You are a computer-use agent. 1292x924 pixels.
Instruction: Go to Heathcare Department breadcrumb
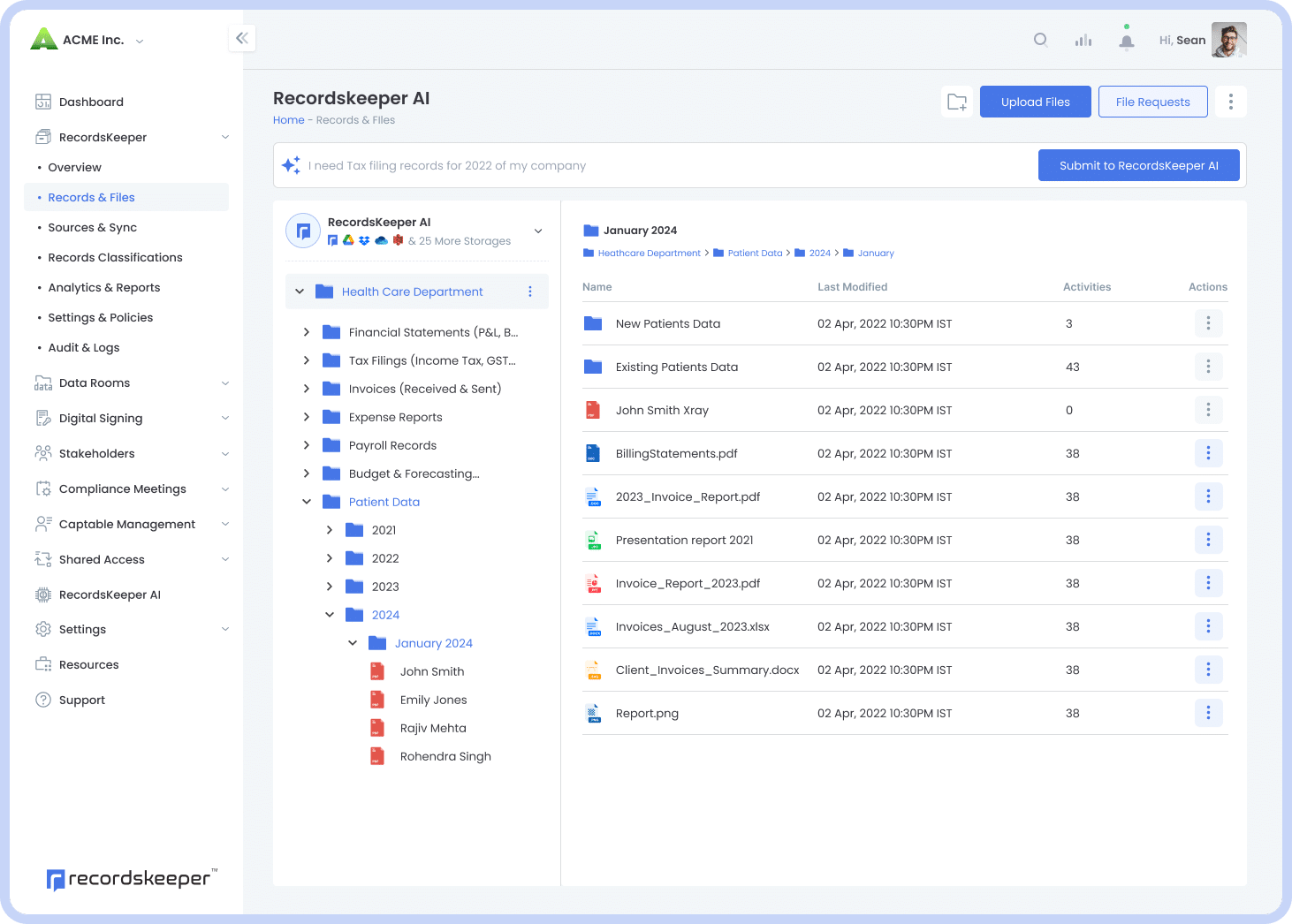pos(650,253)
